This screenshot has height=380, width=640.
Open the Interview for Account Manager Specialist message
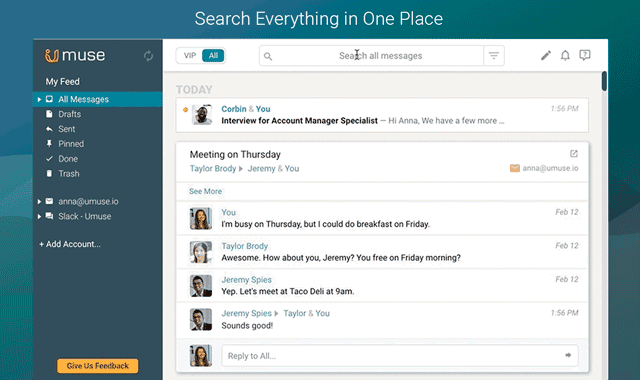point(382,115)
